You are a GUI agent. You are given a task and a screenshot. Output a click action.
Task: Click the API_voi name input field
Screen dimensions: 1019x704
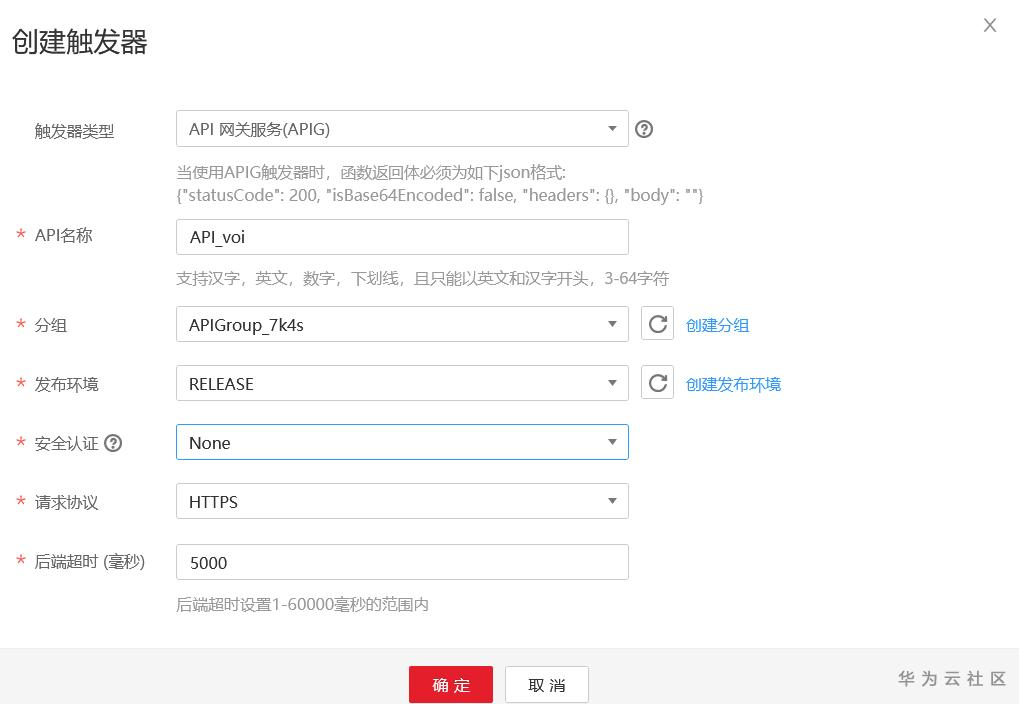click(x=400, y=236)
